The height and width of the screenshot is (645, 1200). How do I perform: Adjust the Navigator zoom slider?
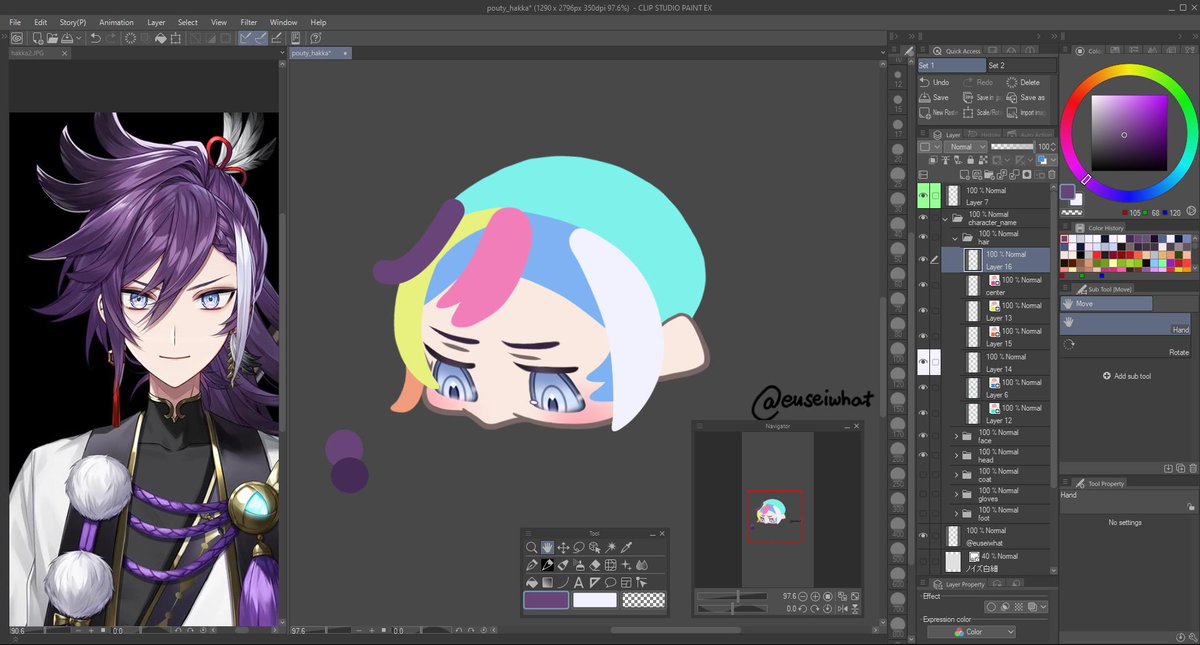732,596
